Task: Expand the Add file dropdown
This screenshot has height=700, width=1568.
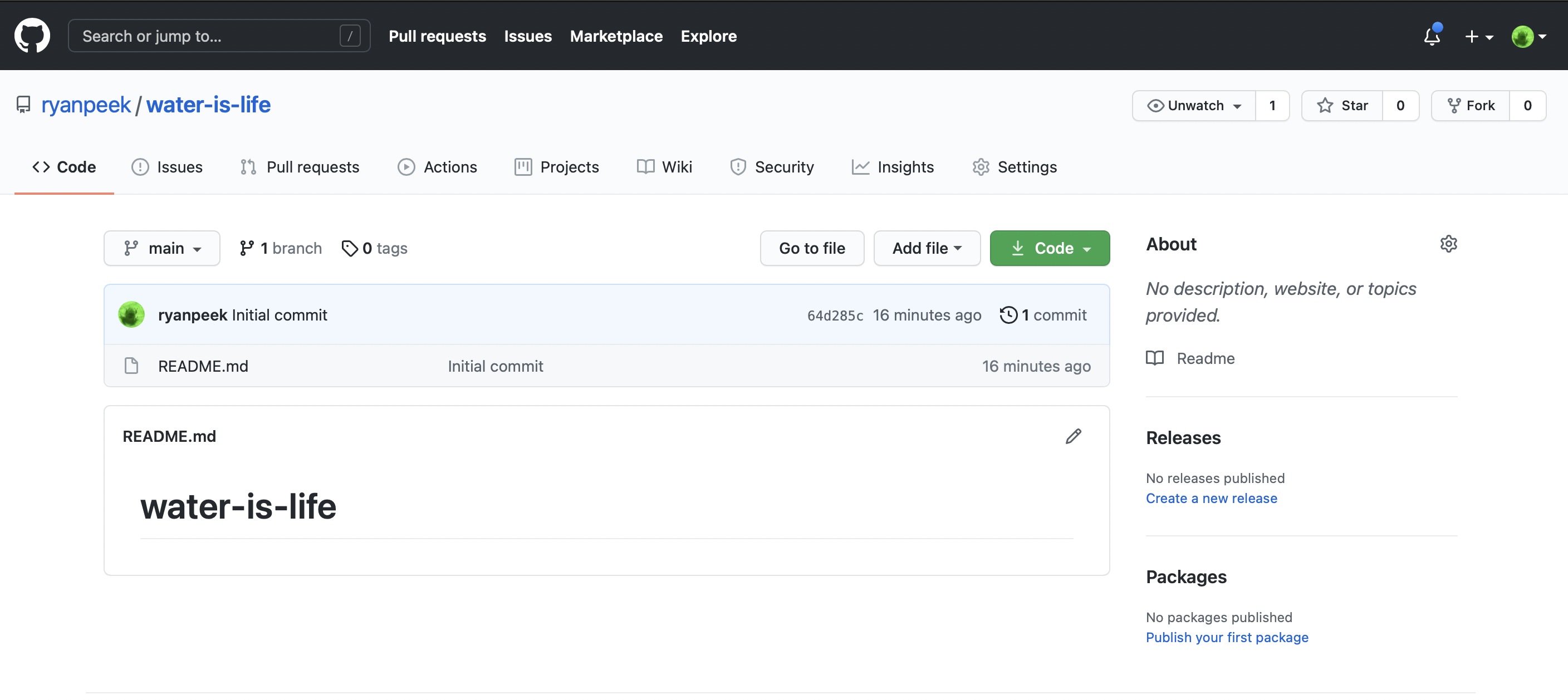Action: 927,248
